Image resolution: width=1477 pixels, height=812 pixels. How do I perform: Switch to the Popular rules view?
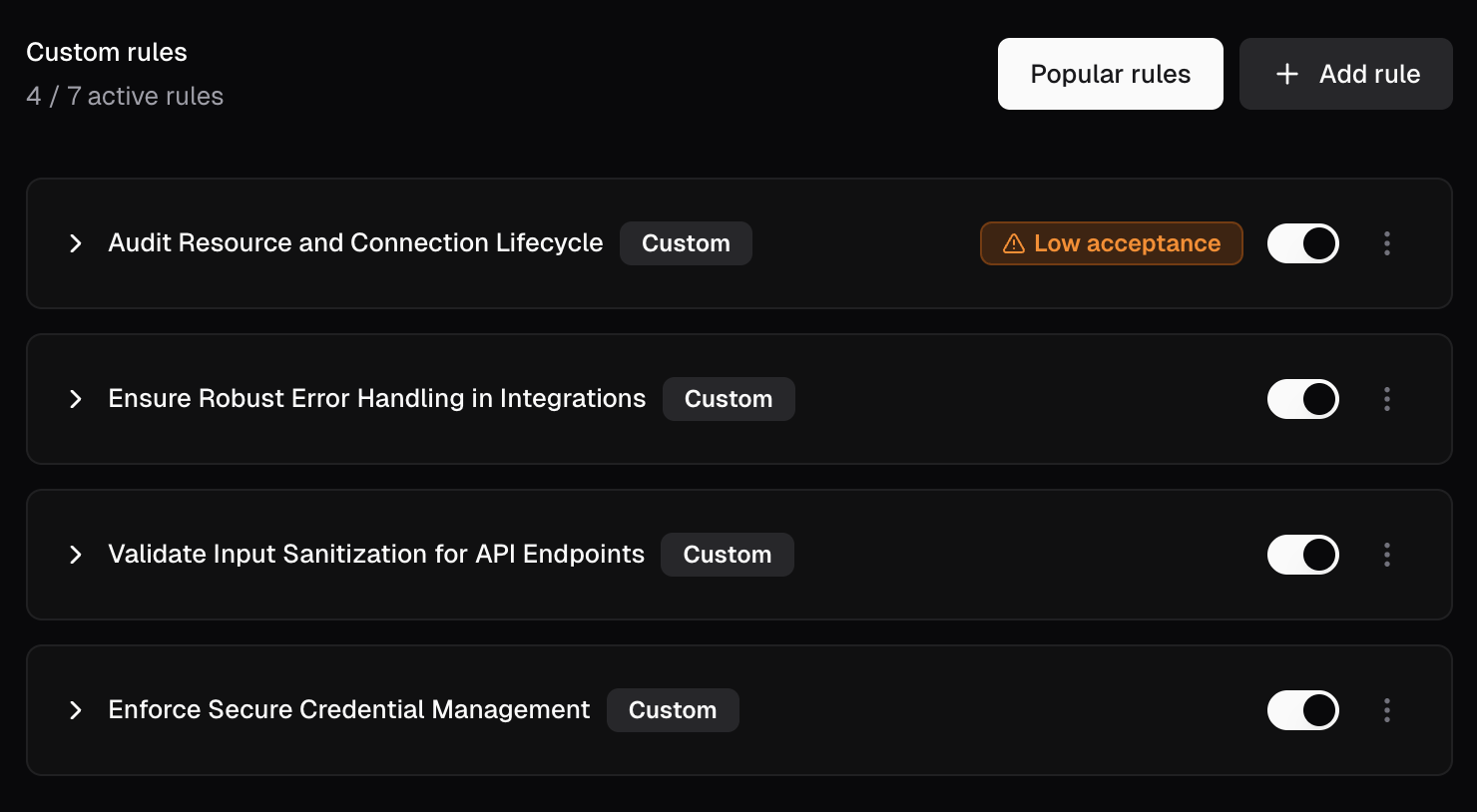[1110, 73]
